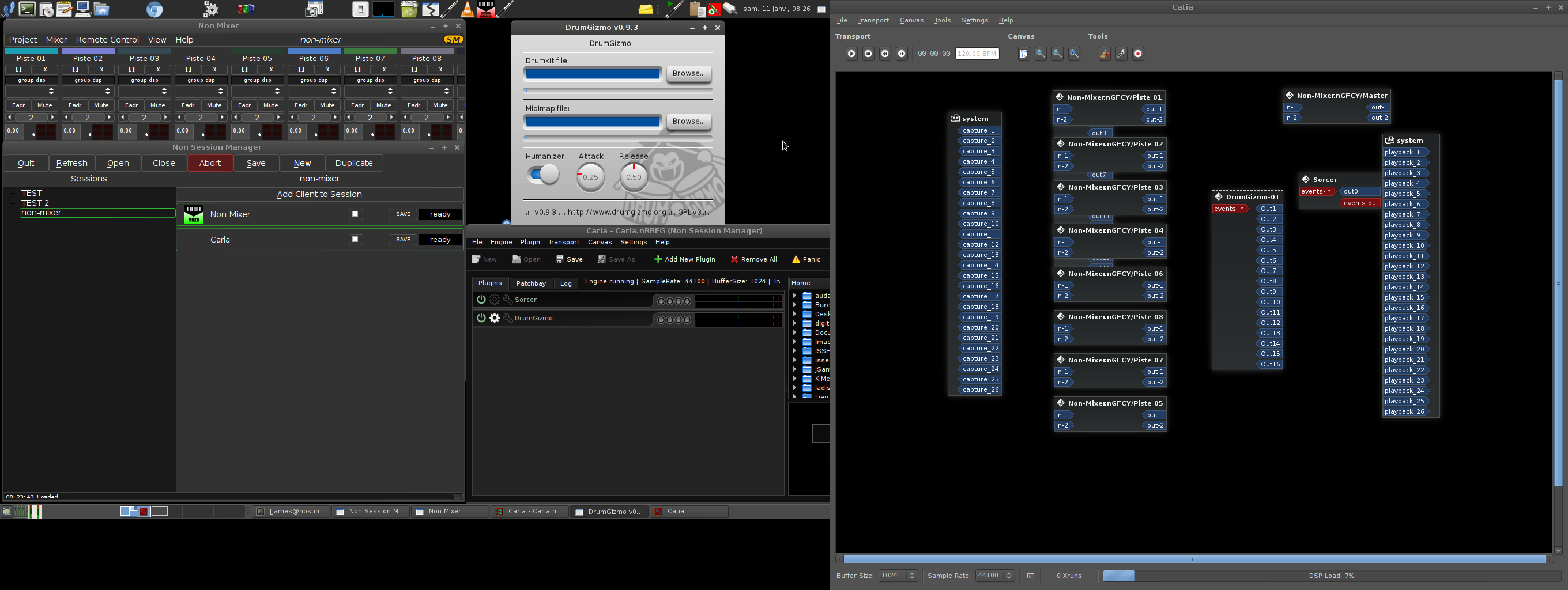Viewport: 1568px width, 590px height.
Task: Click the arrange canvas icon in Catia toolbar
Action: click(1024, 54)
